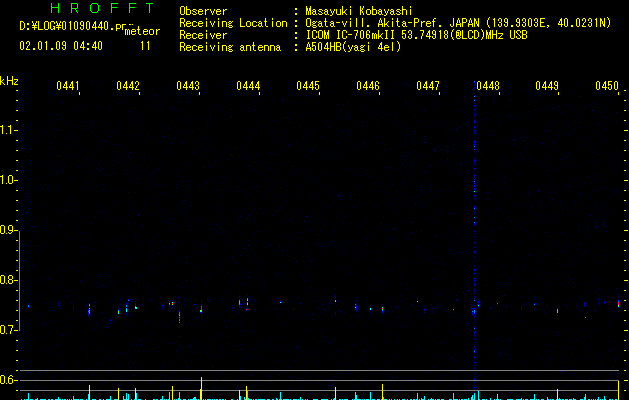The width and height of the screenshot is (629, 400).
Task: Click the 0444 time marker
Action: tap(248, 86)
